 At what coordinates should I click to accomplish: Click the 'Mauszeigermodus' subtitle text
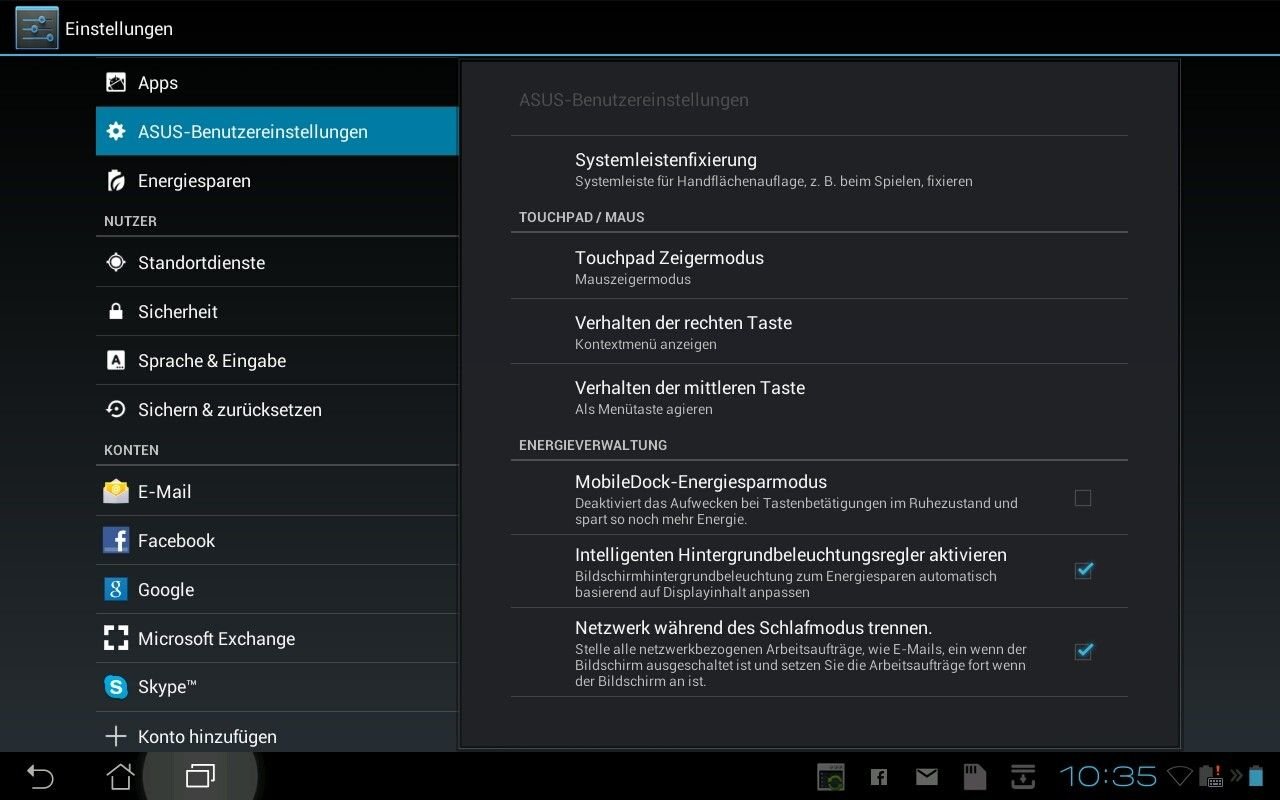(x=633, y=279)
